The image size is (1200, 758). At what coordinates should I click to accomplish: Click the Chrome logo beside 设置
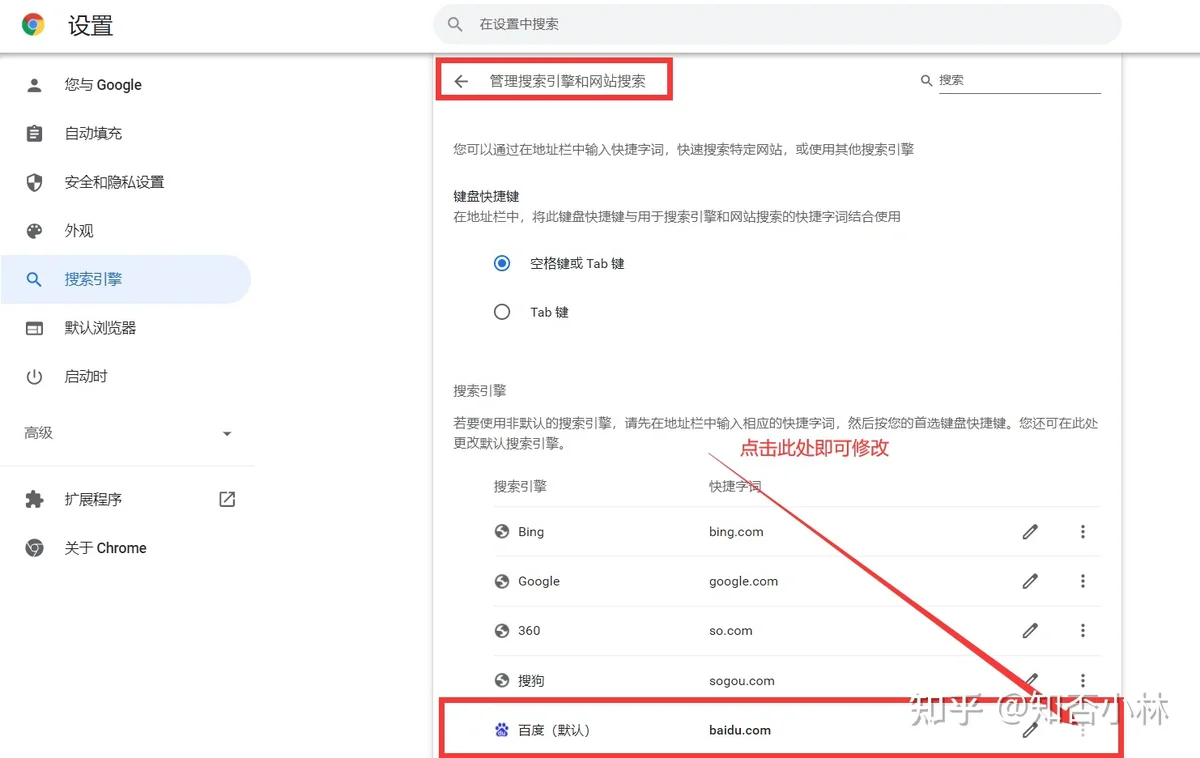(34, 25)
